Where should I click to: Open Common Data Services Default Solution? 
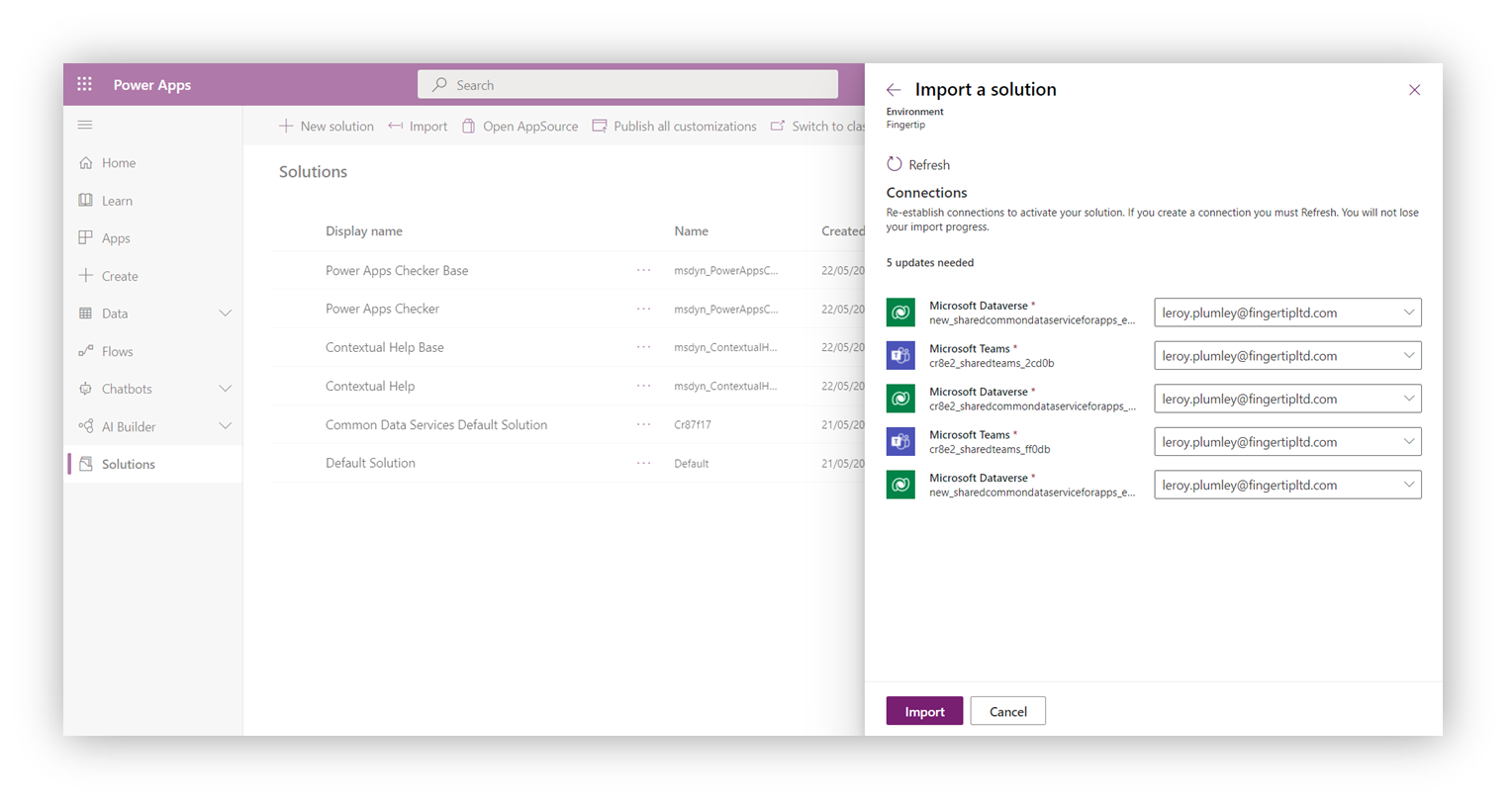(436, 424)
